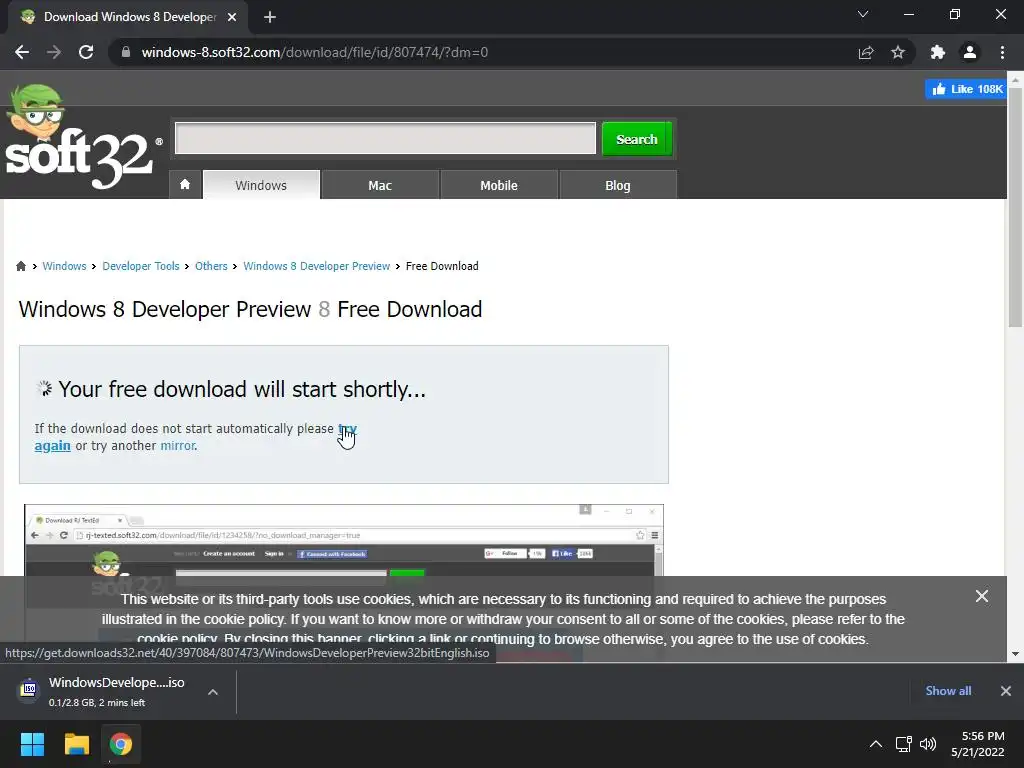The image size is (1024, 768).
Task: Click the Chrome taskbar icon
Action: [x=121, y=744]
